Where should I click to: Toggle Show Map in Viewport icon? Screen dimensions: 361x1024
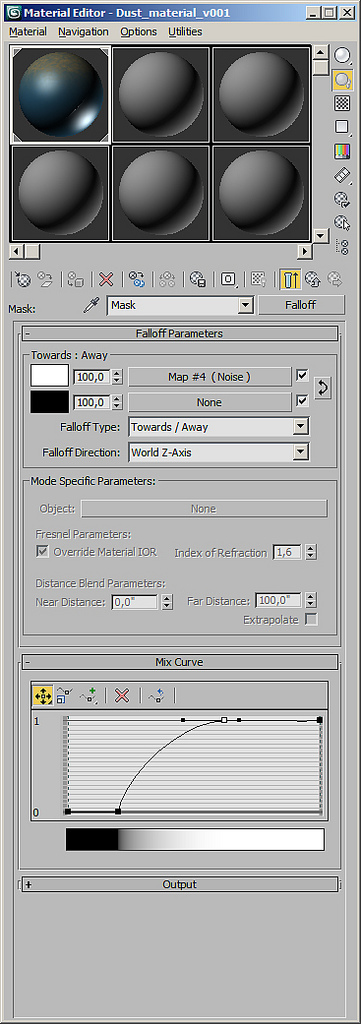pos(259,280)
